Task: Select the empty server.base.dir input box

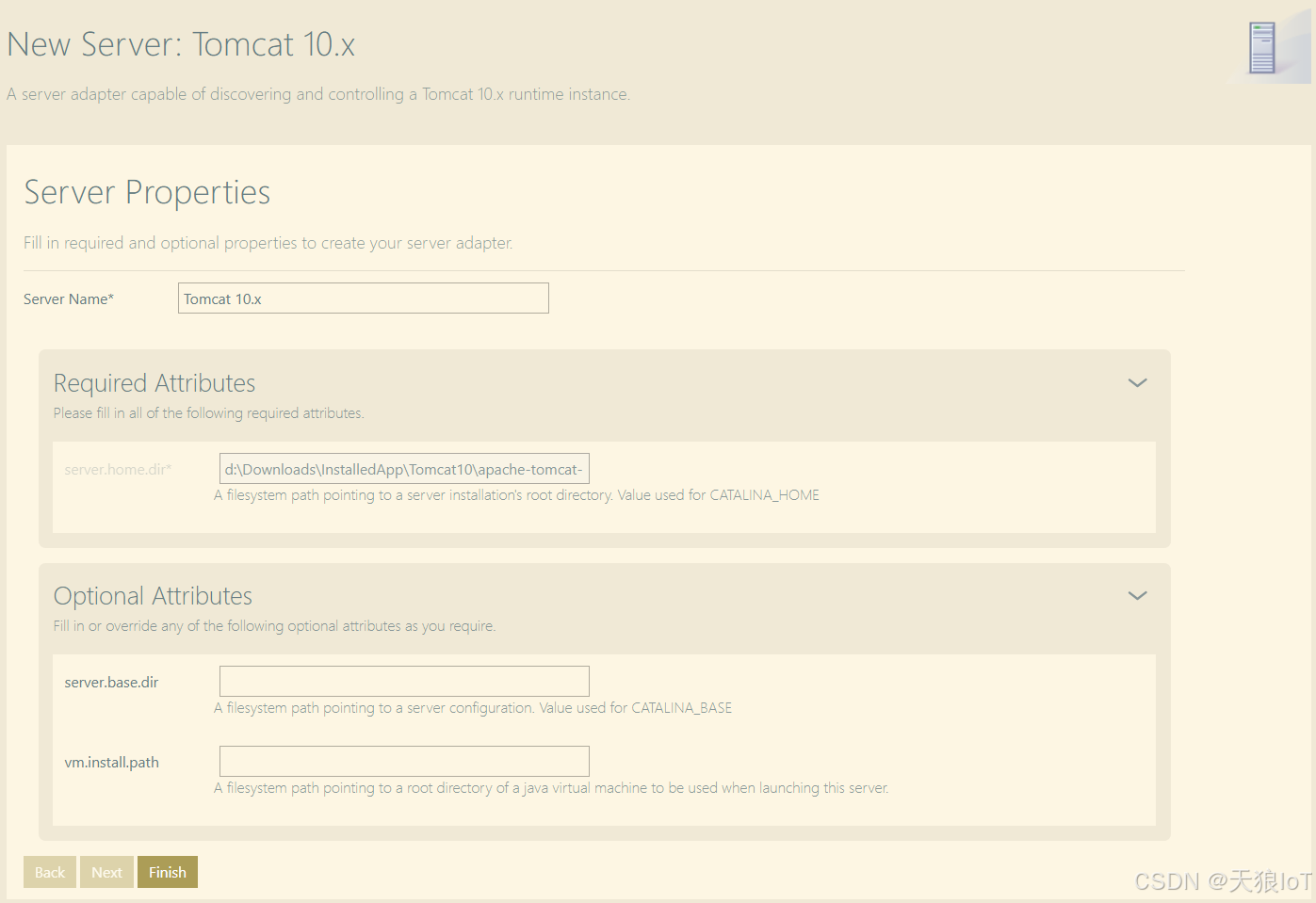Action: pos(404,682)
